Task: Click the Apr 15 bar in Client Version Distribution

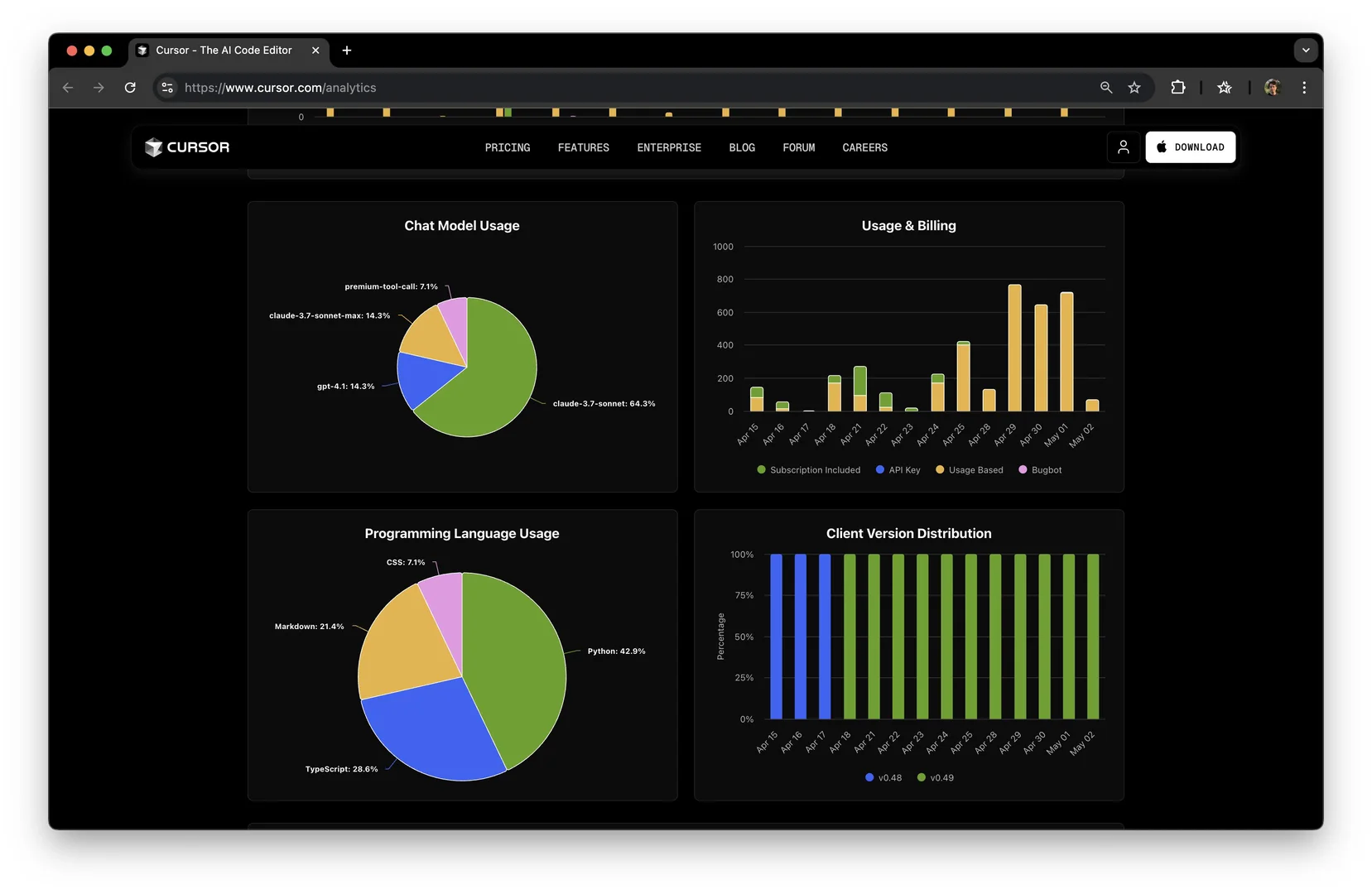Action: pos(776,637)
